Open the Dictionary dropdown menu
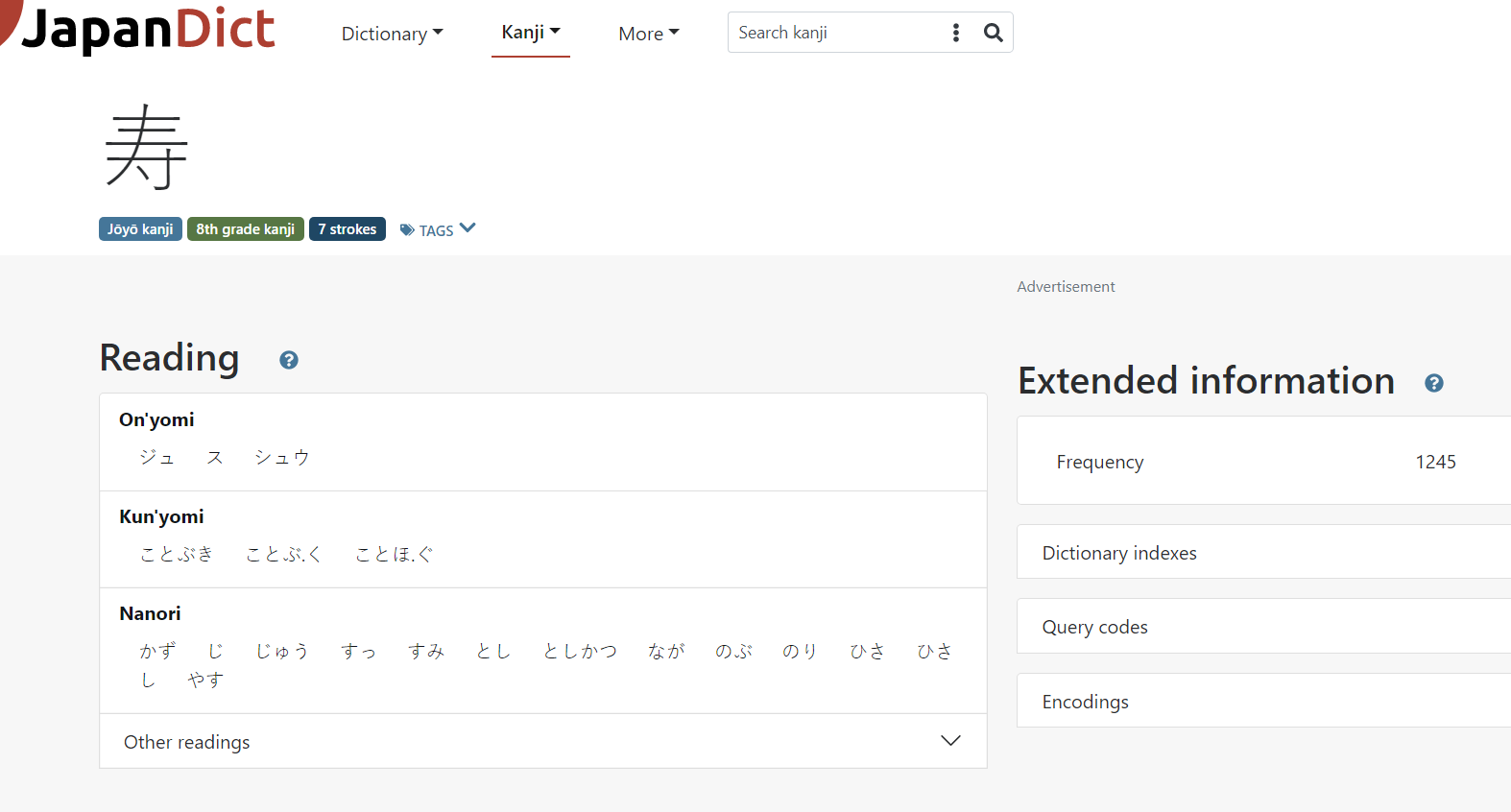Screen dimensions: 1511x812 [392, 34]
